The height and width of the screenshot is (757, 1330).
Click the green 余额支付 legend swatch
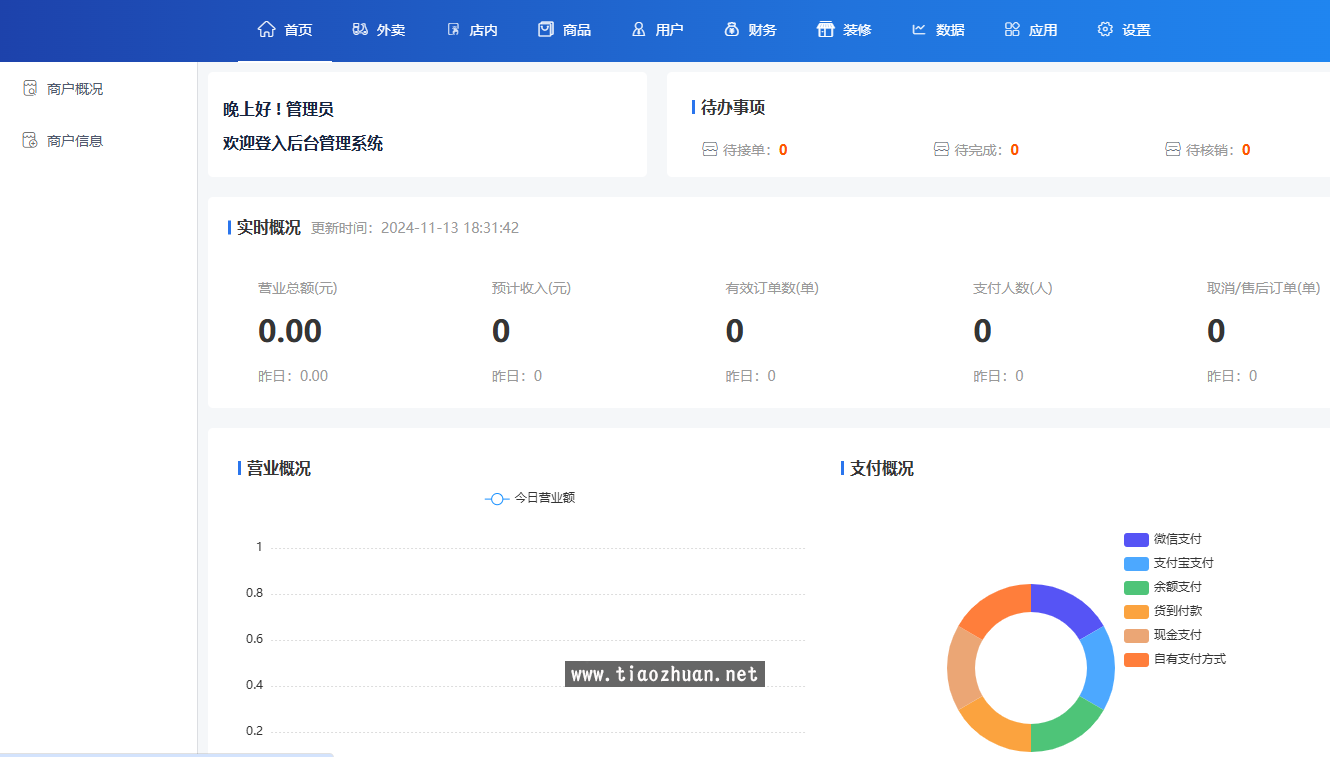pos(1136,587)
